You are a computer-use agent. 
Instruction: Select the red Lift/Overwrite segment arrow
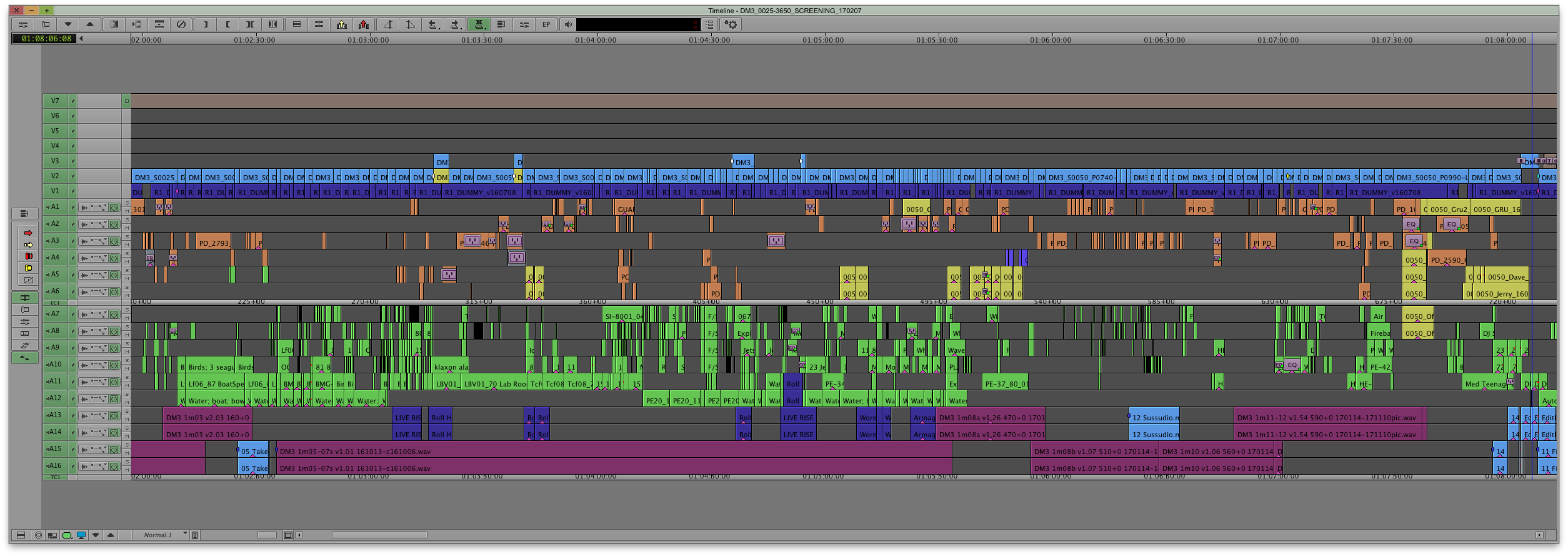click(x=27, y=233)
